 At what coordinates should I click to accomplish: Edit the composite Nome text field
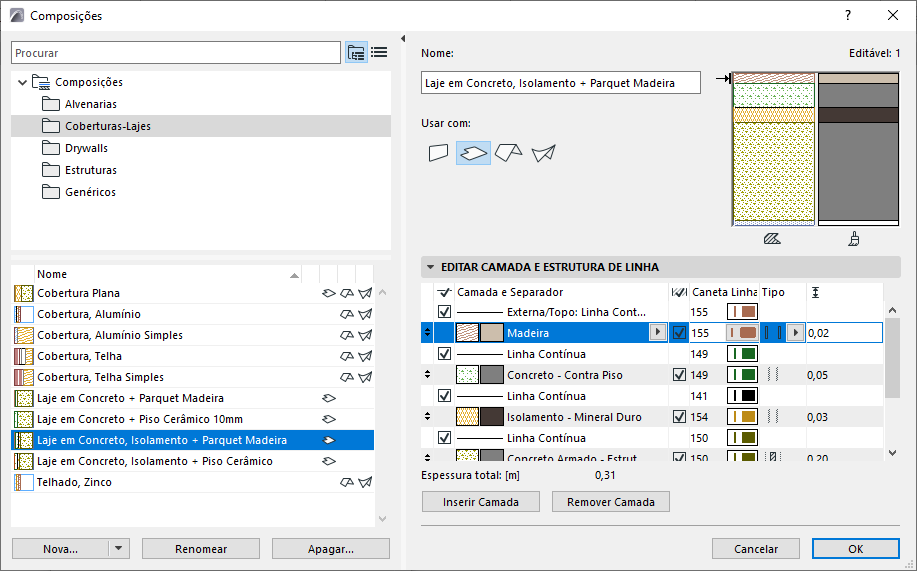(561, 83)
